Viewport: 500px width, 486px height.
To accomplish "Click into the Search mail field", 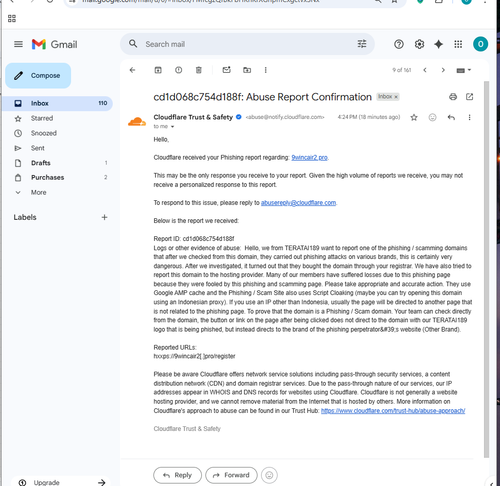I will 247,44.
